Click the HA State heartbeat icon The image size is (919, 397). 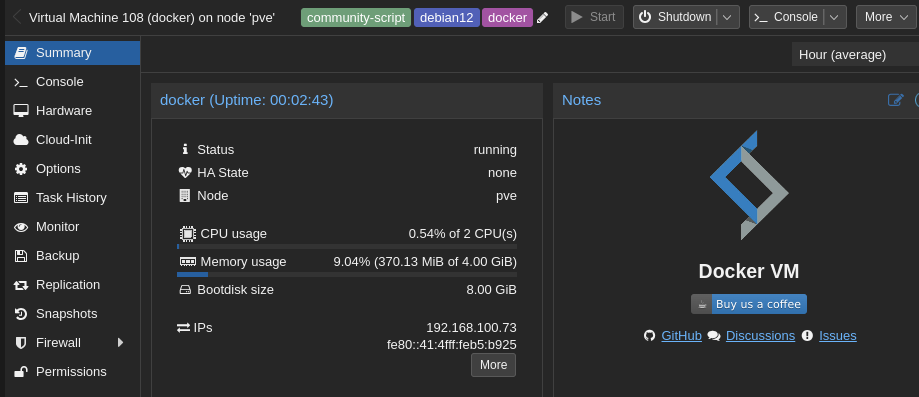pos(185,172)
